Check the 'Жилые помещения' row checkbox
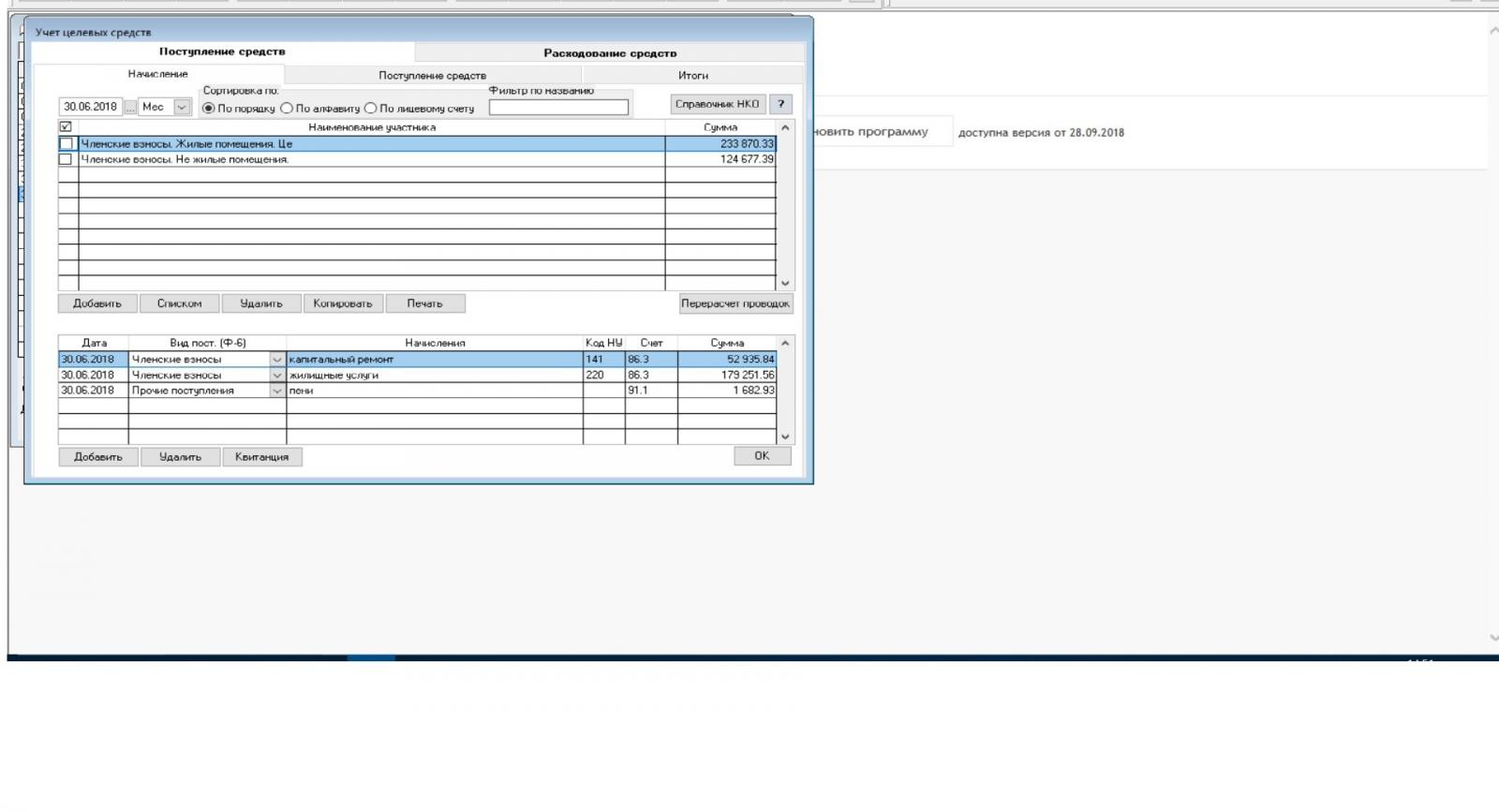1499x812 pixels. [x=66, y=144]
